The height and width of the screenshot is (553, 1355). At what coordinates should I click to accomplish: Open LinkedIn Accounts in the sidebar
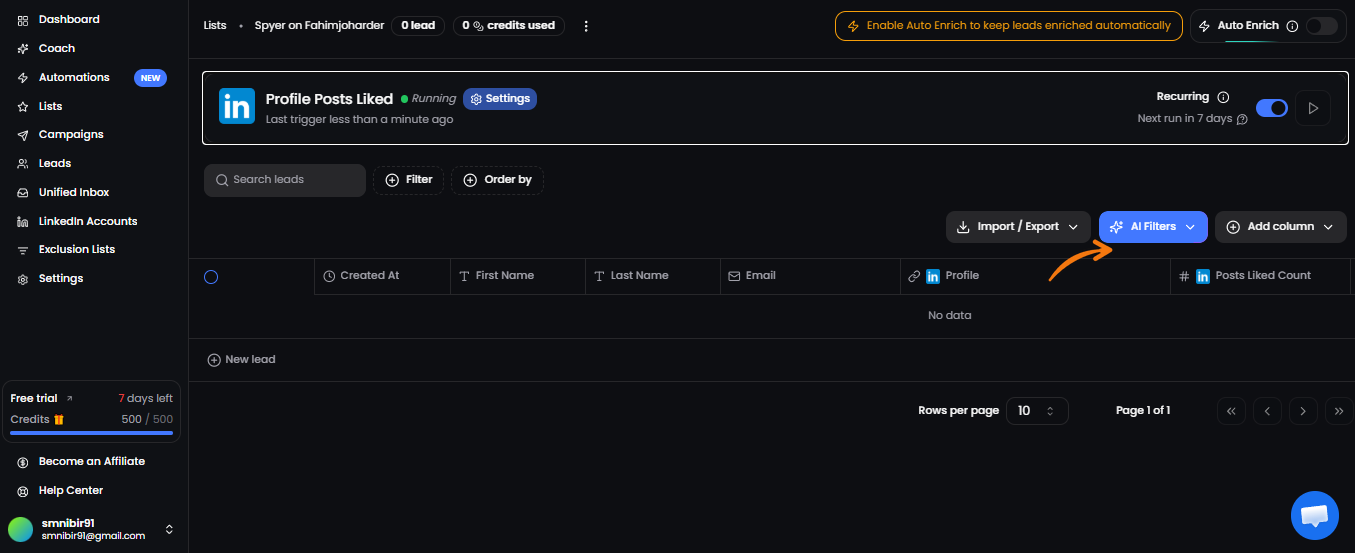coord(88,221)
